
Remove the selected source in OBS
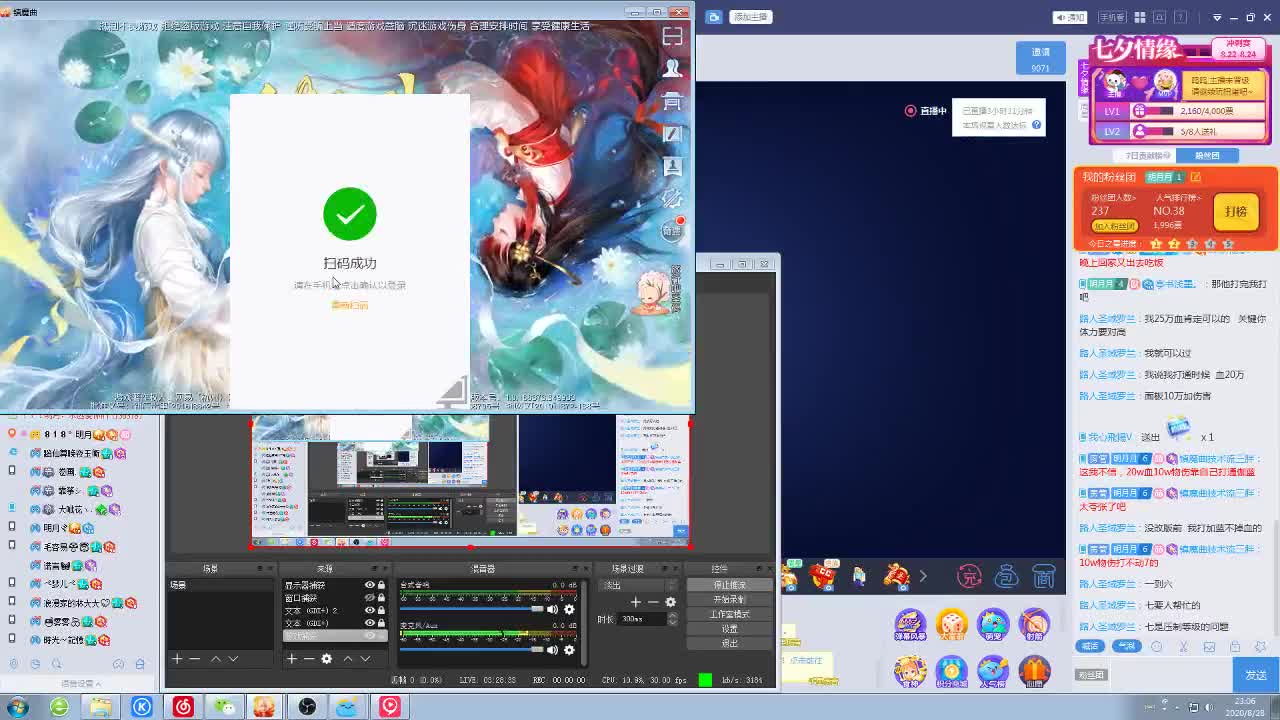pos(309,658)
